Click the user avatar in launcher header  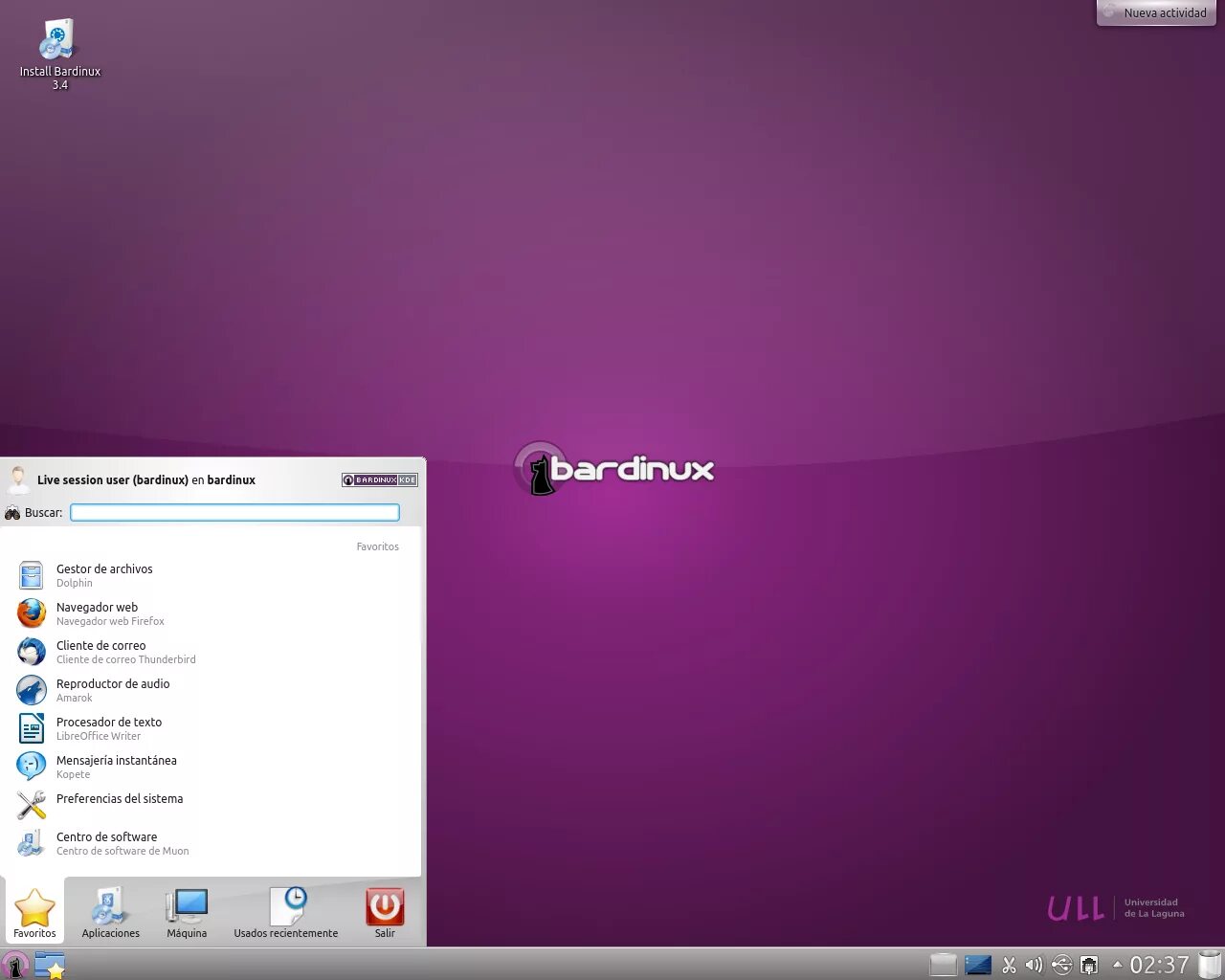click(18, 479)
